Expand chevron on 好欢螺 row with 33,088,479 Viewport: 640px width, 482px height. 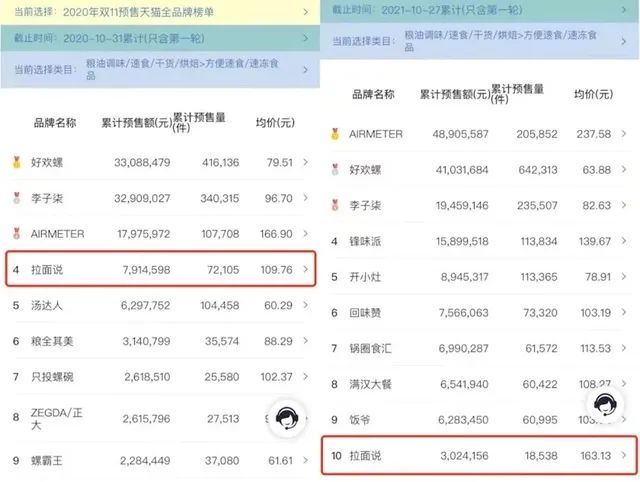(305, 162)
